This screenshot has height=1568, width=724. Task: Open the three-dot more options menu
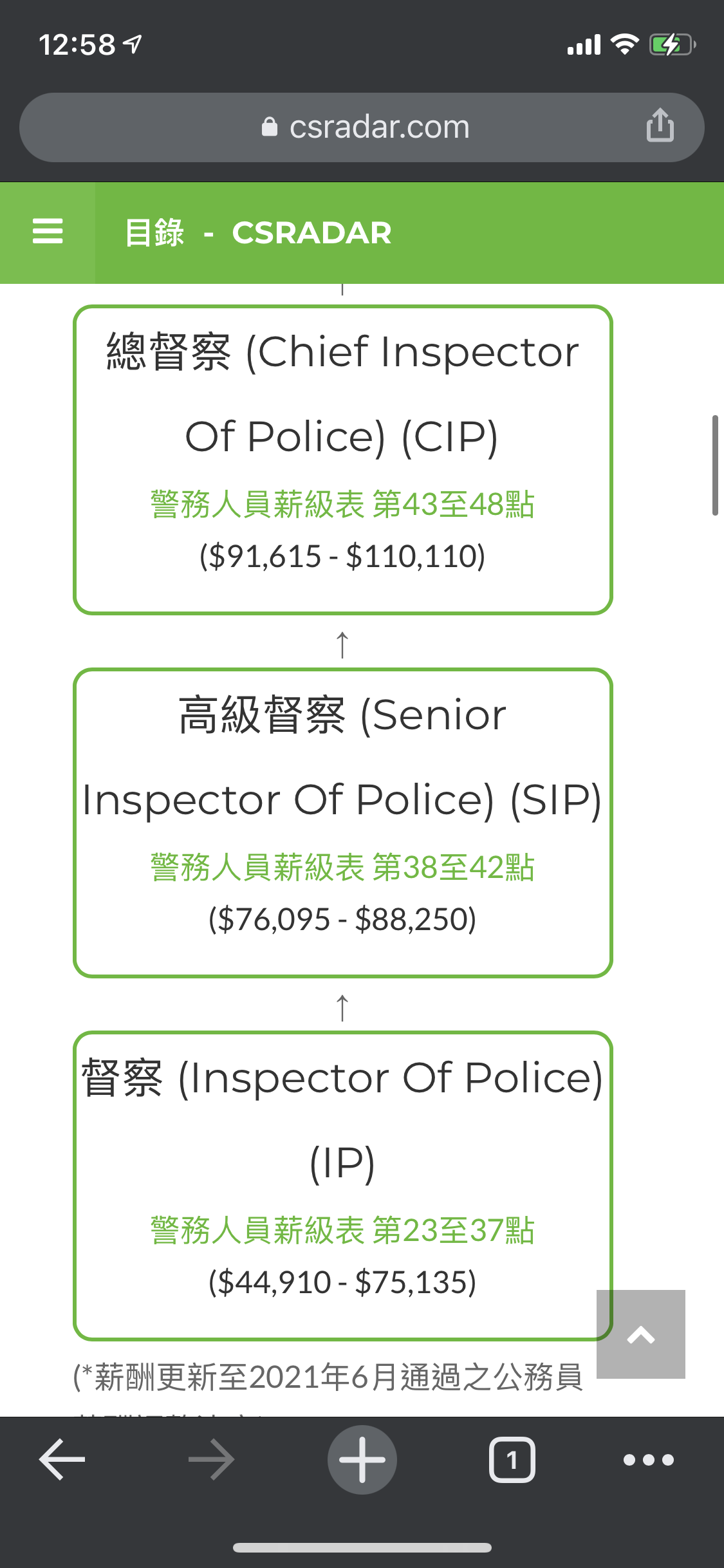(649, 1460)
